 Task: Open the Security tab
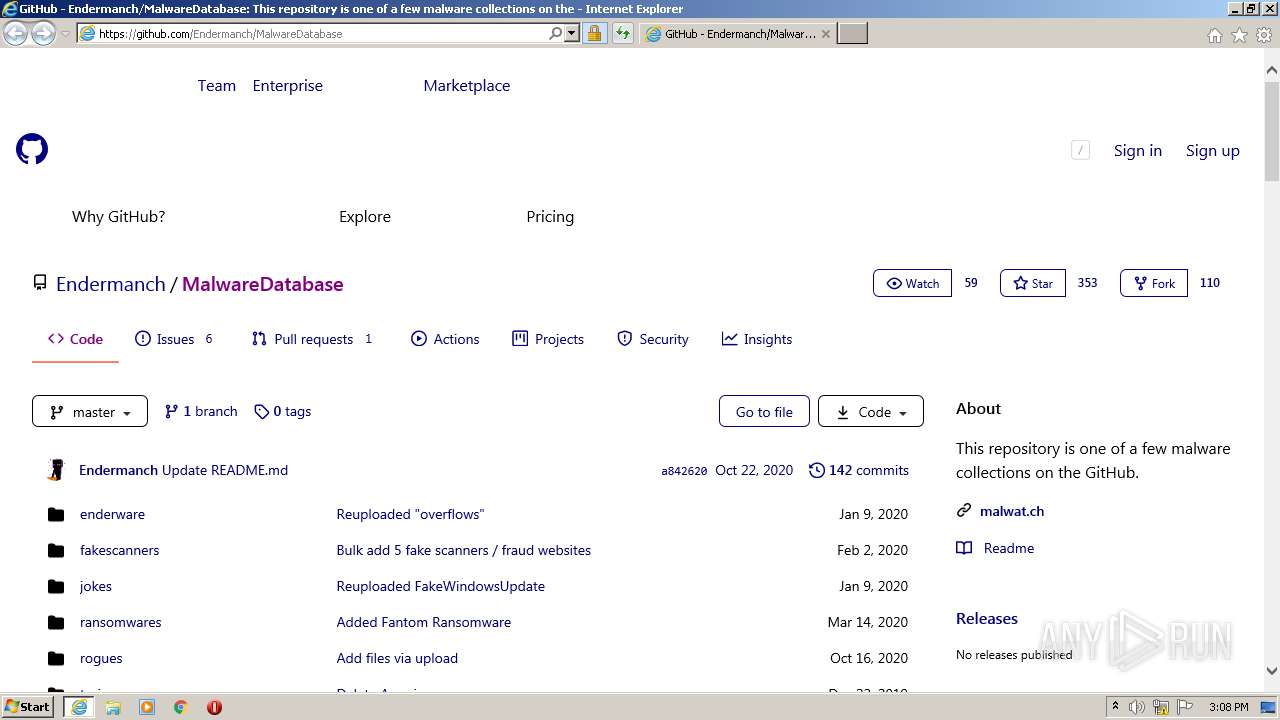click(653, 339)
